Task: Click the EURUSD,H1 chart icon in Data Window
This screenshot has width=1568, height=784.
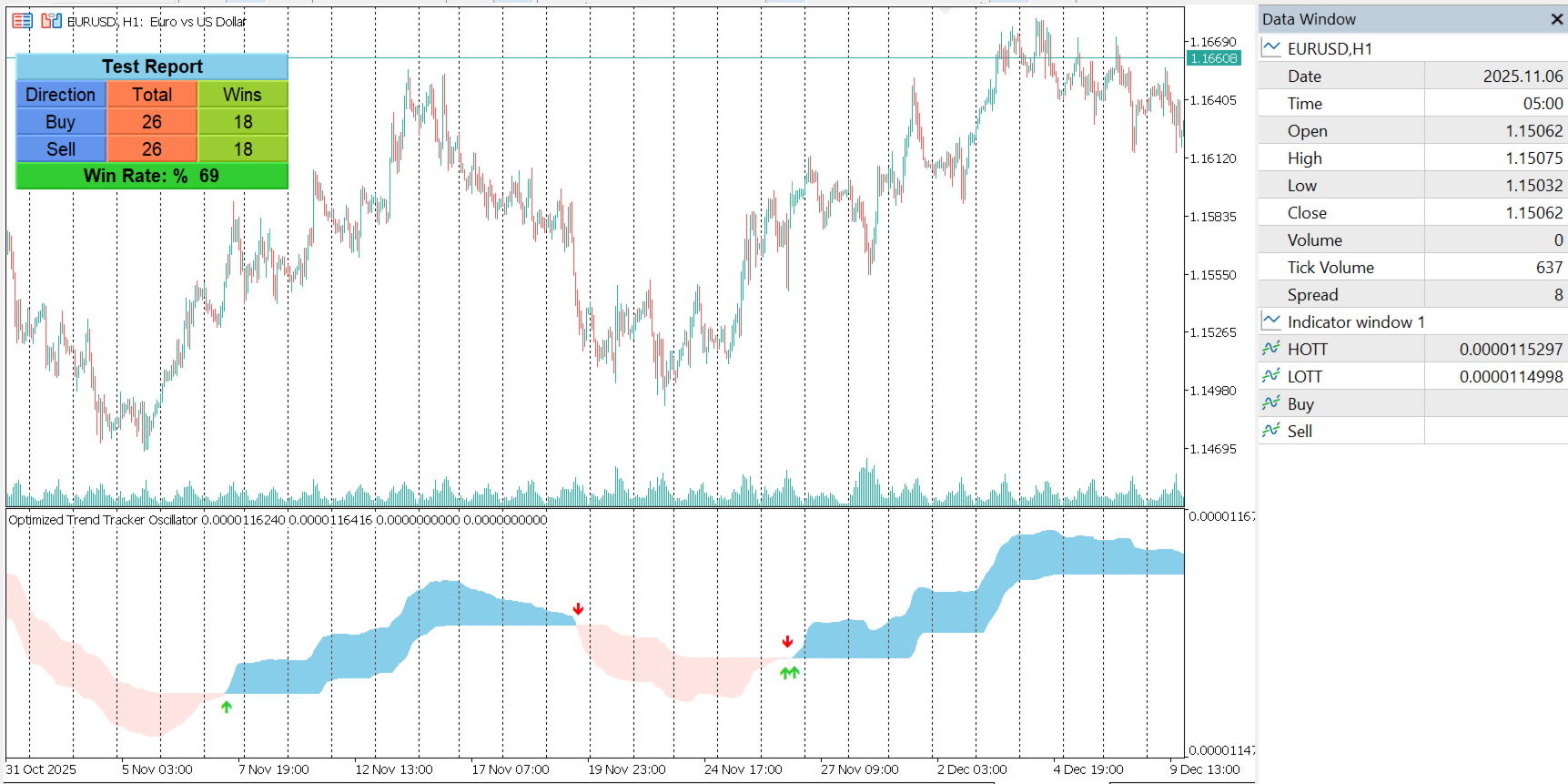Action: [x=1271, y=48]
